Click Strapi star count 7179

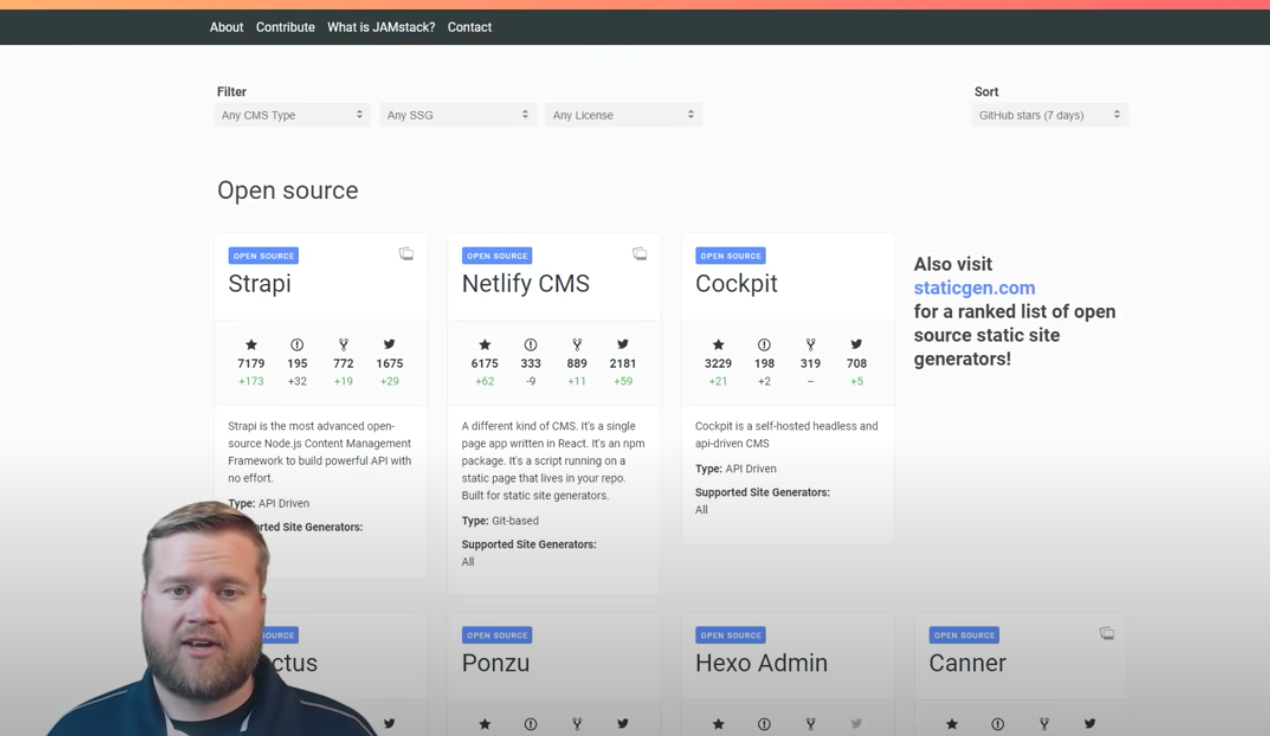251,364
